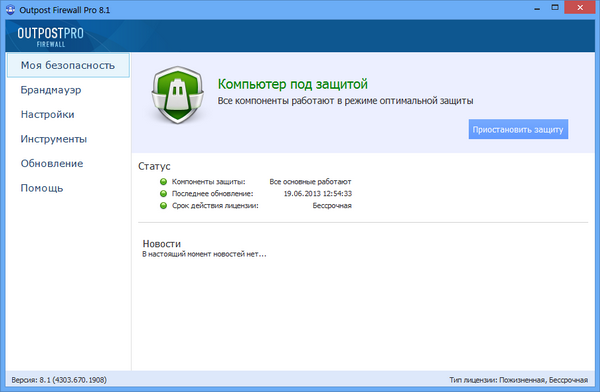Go to Инструменты section
This screenshot has height=392, width=600.
pos(54,139)
